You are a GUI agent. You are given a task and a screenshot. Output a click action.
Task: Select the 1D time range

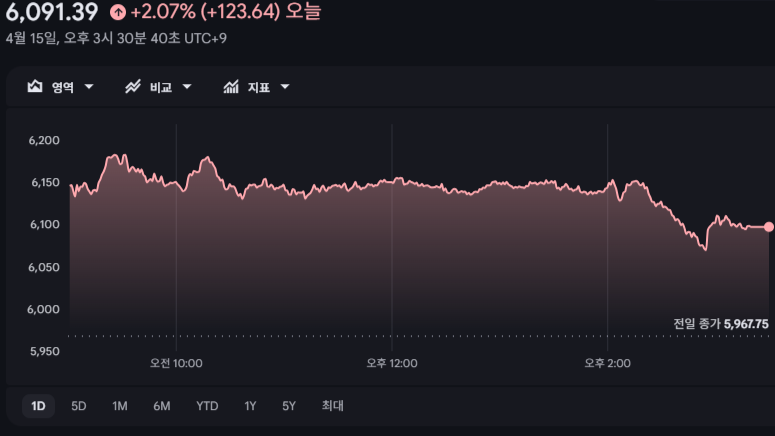point(38,406)
